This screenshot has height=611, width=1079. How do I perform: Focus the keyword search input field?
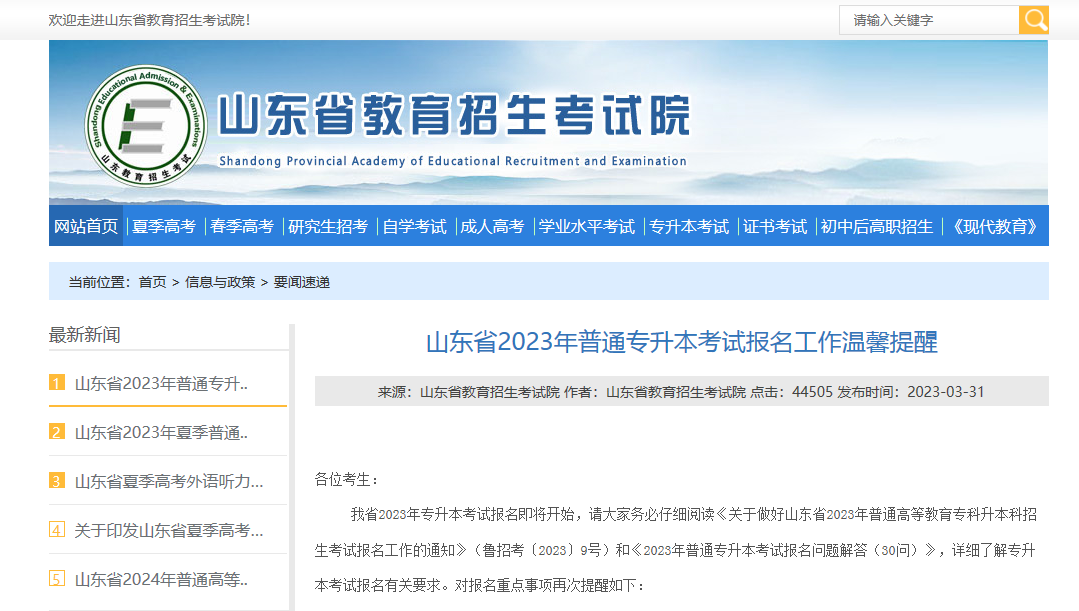tap(929, 20)
